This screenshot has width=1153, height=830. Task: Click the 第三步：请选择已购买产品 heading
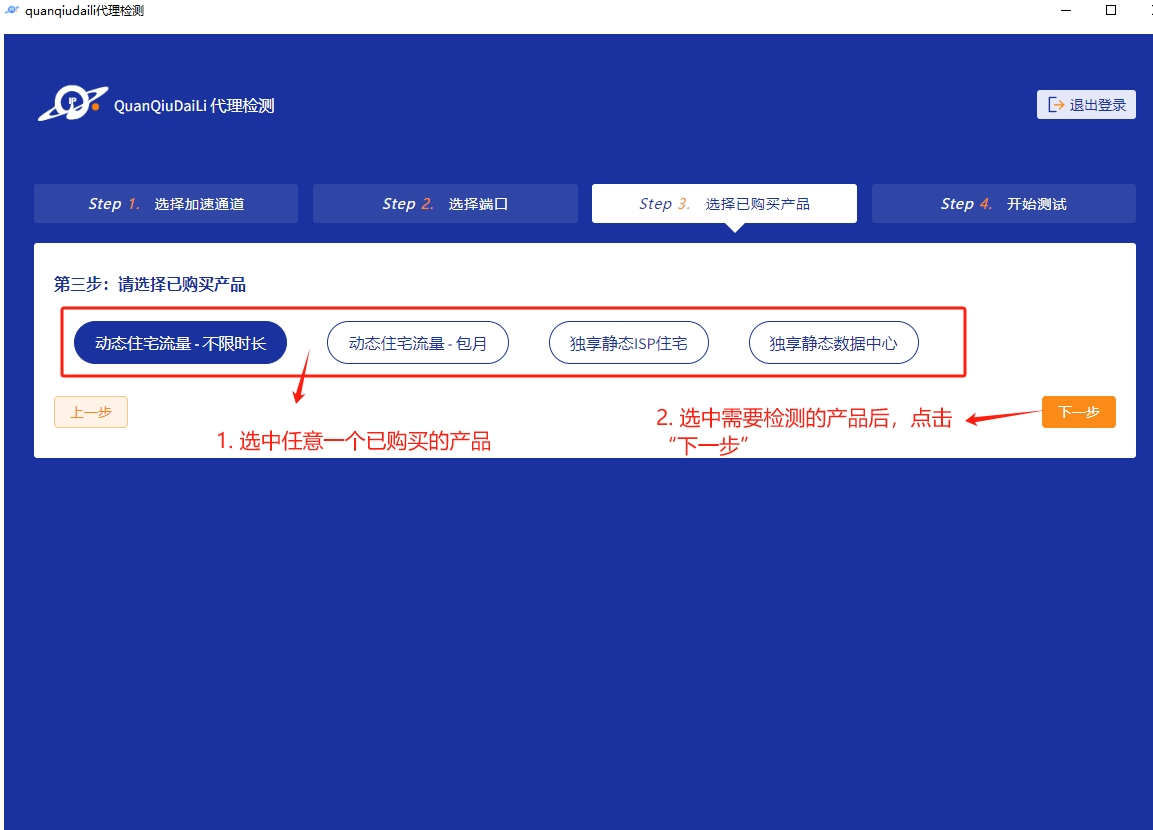150,285
